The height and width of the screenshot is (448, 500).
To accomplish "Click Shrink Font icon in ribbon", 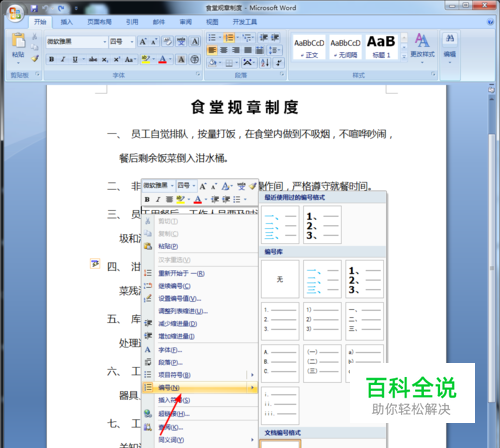I will pos(154,42).
